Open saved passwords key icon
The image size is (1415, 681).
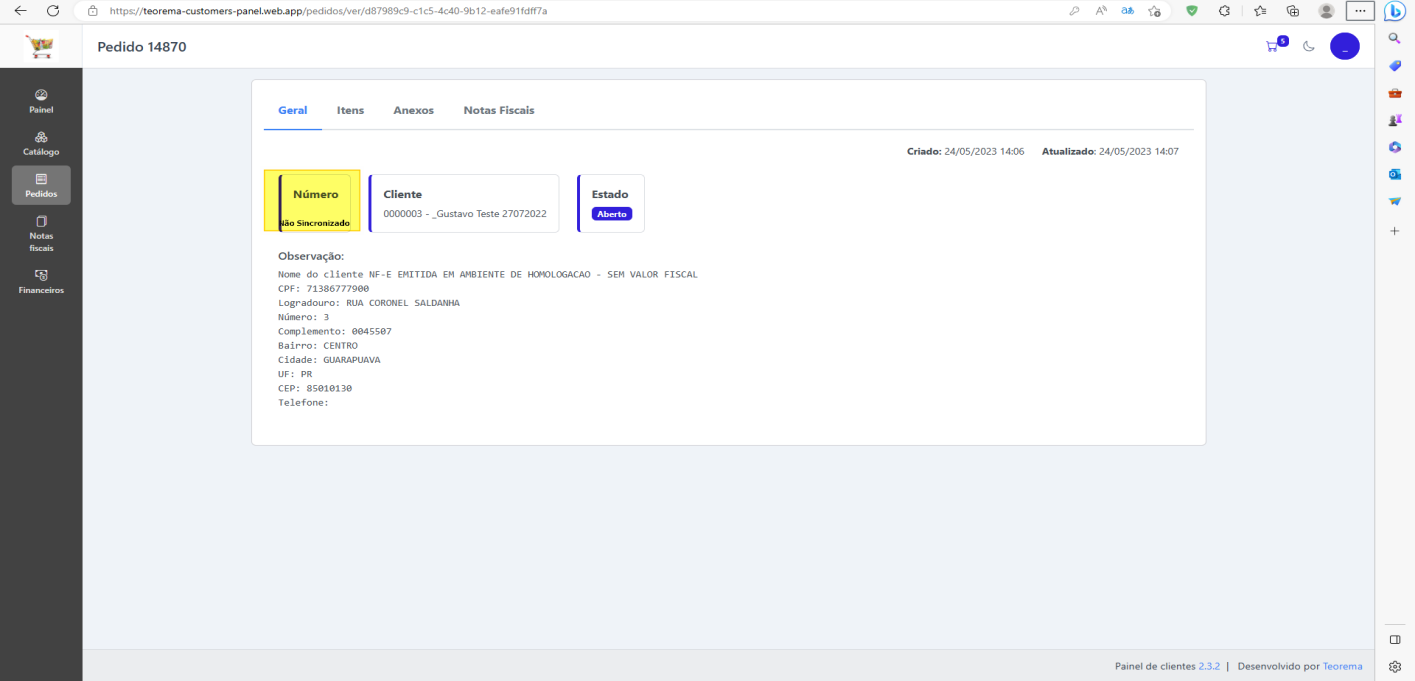[1074, 11]
